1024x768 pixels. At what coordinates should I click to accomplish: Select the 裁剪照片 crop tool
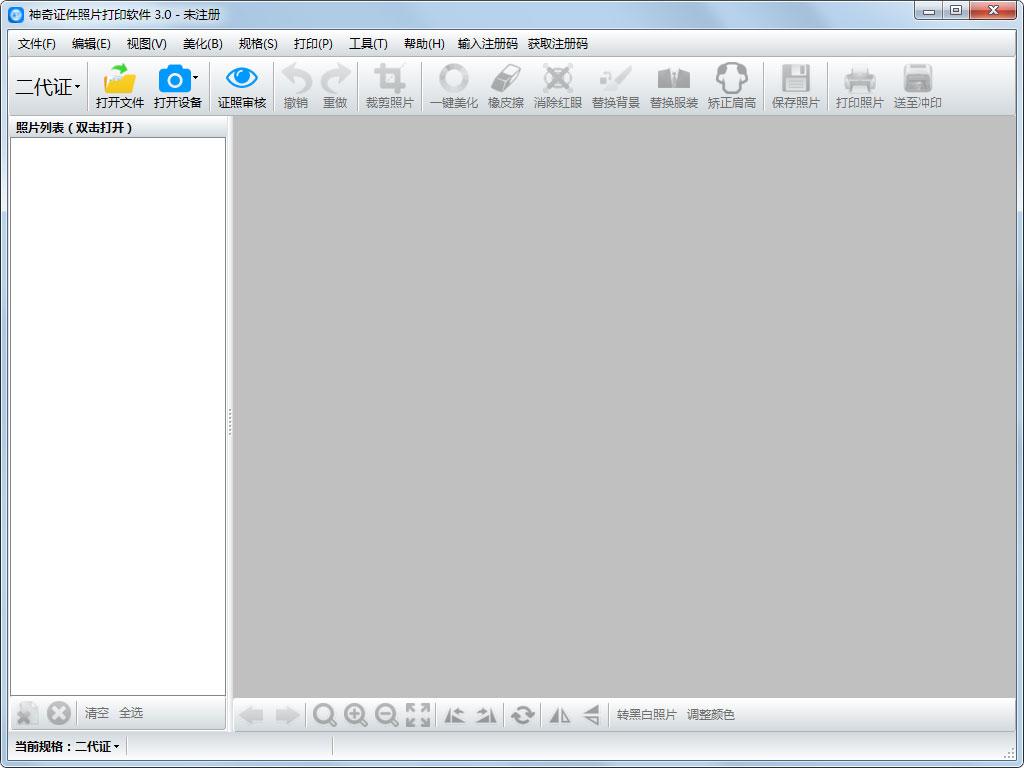(x=389, y=79)
